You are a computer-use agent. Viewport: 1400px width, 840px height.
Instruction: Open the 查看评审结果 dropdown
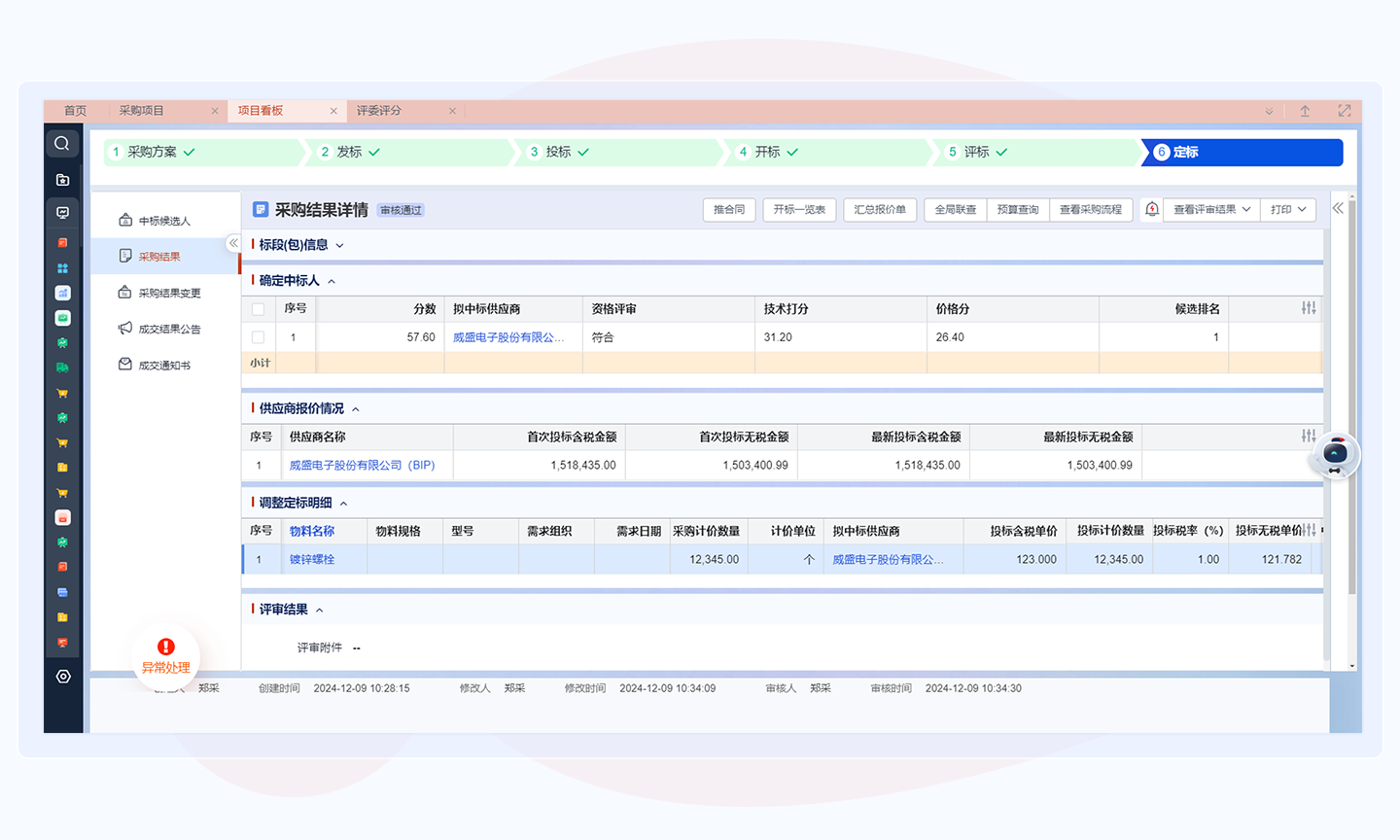pos(1211,209)
